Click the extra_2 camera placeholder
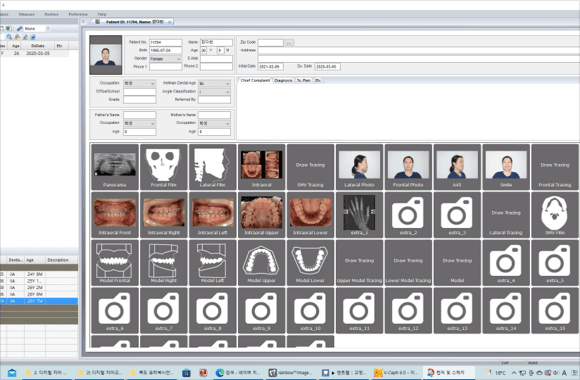 click(x=408, y=215)
